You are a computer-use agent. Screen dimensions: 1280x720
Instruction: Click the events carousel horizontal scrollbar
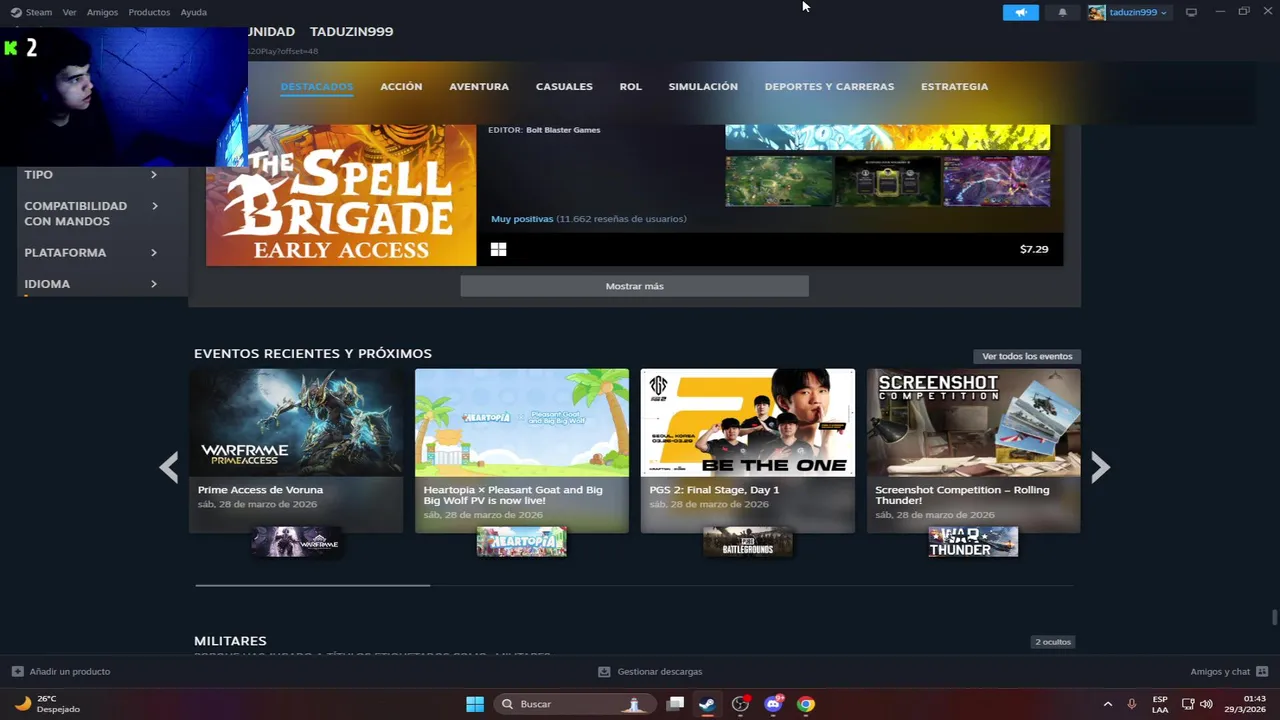coord(312,585)
